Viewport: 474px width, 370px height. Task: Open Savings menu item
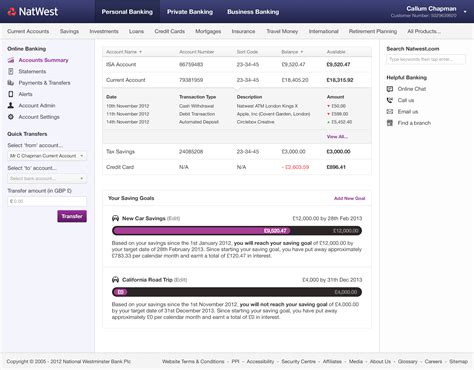click(x=69, y=31)
